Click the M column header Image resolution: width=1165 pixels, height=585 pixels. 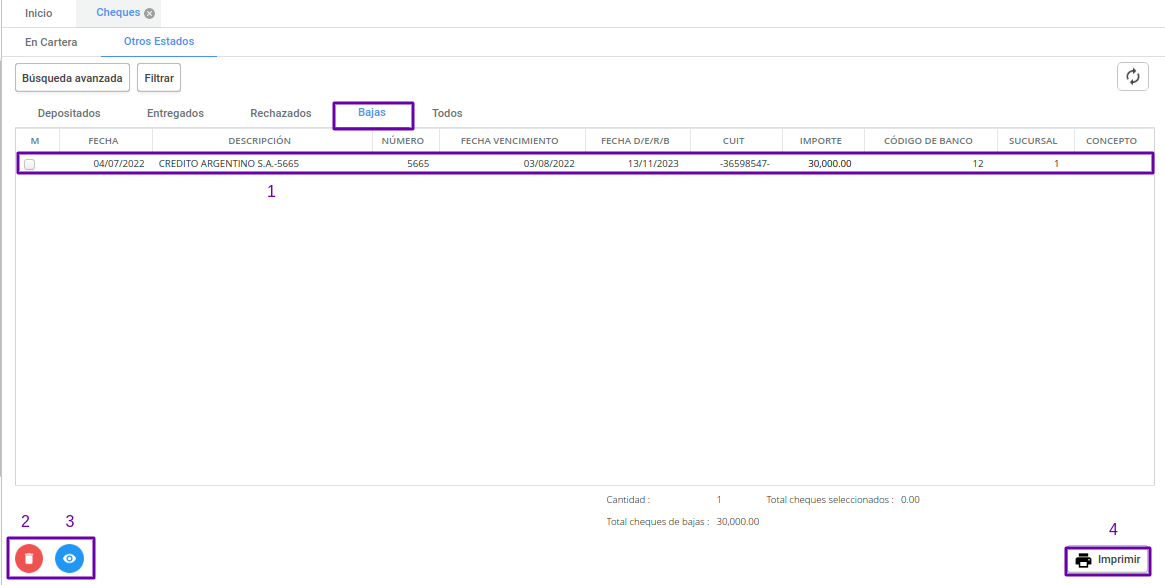(35, 140)
